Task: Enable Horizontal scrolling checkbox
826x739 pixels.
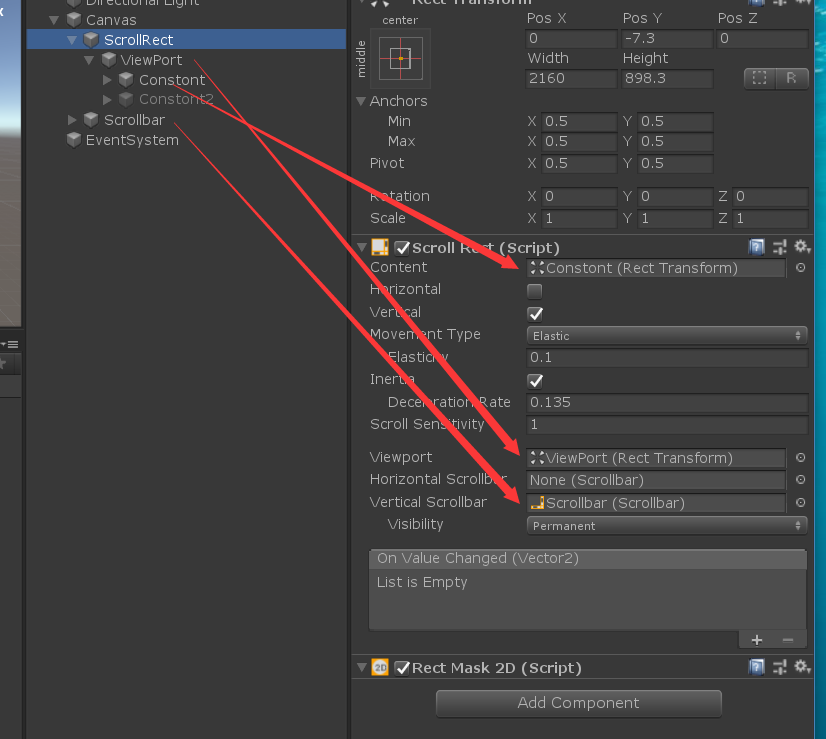Action: click(x=534, y=290)
